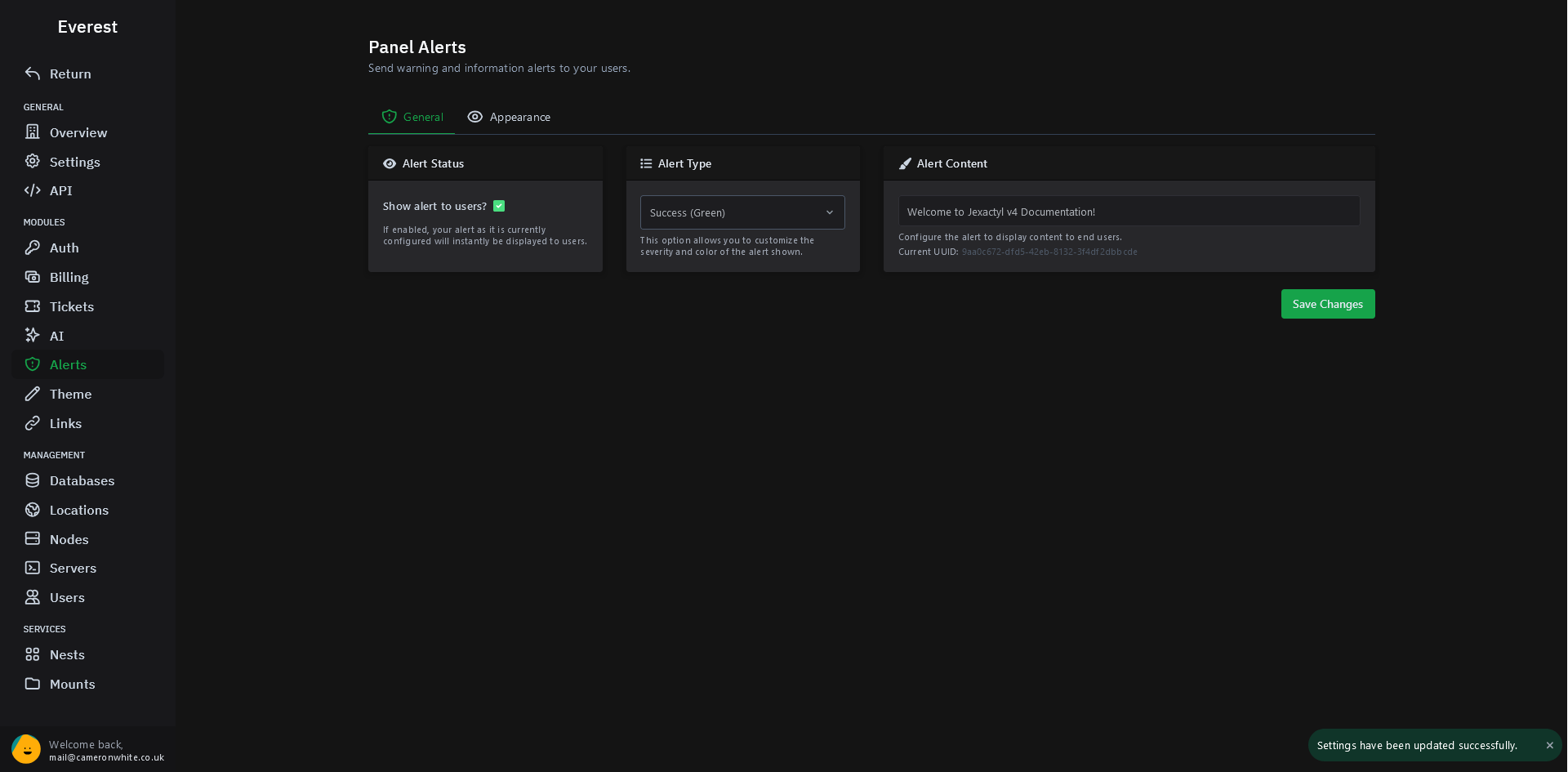This screenshot has height=772, width=1568.
Task: Click the 'Settings have been updated successfully.' message
Action: point(1417,745)
